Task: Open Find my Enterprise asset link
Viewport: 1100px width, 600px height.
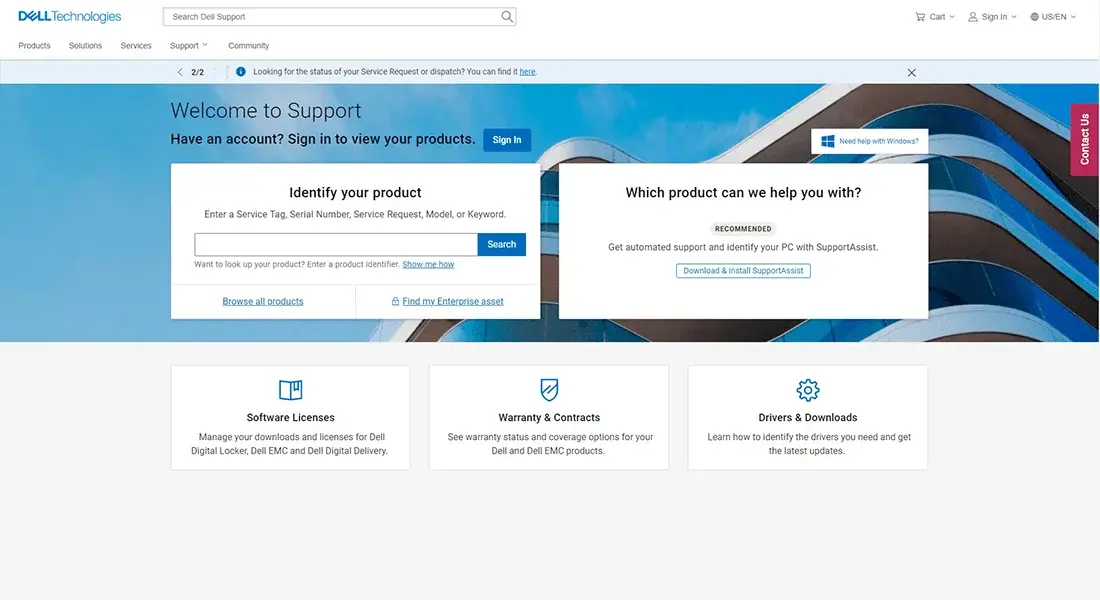Action: [x=452, y=301]
